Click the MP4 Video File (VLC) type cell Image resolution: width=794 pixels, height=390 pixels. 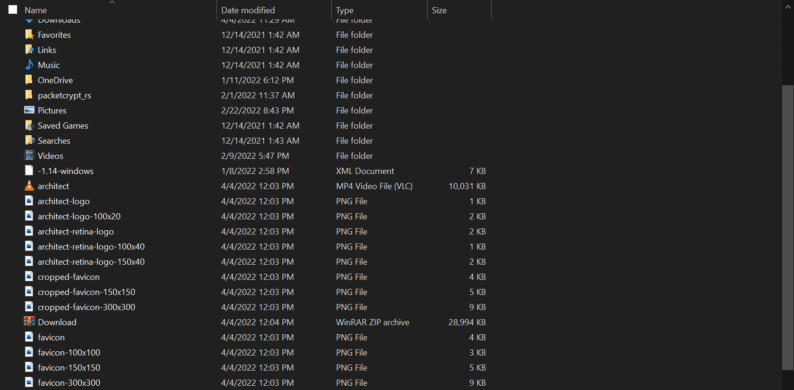click(374, 186)
